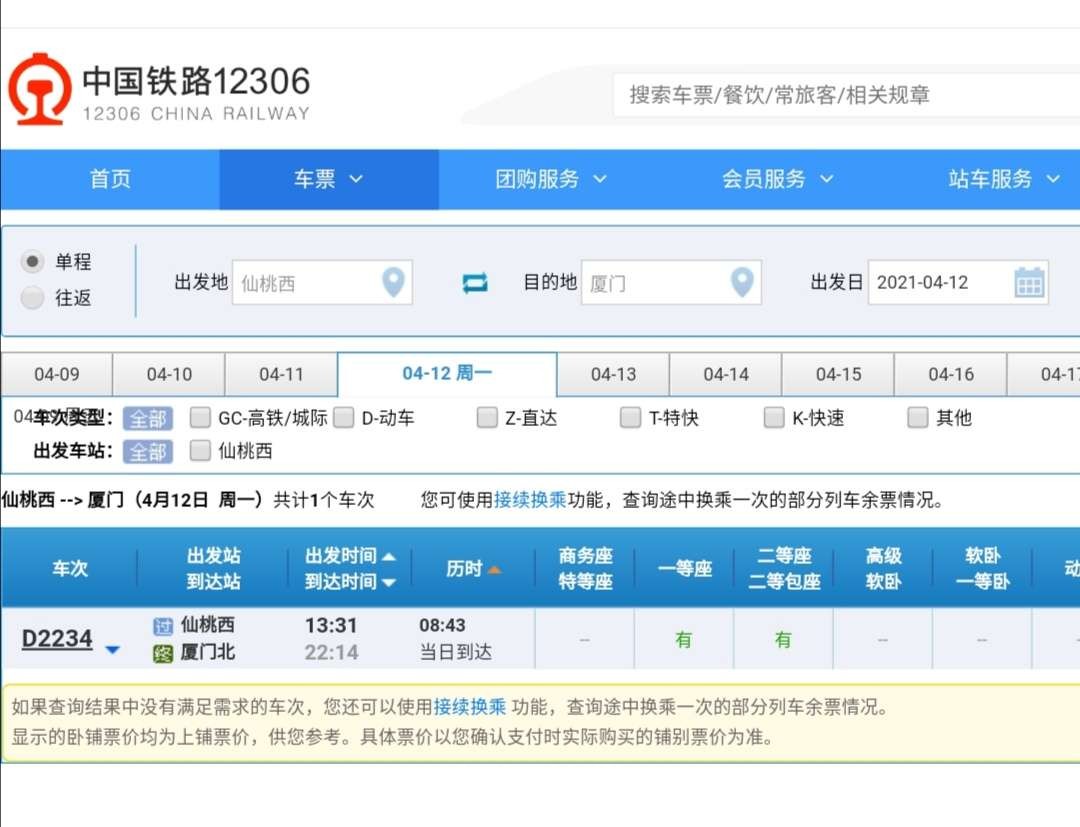Sort by 历时 duration arrow
The height and width of the screenshot is (827, 1080).
pos(494,569)
